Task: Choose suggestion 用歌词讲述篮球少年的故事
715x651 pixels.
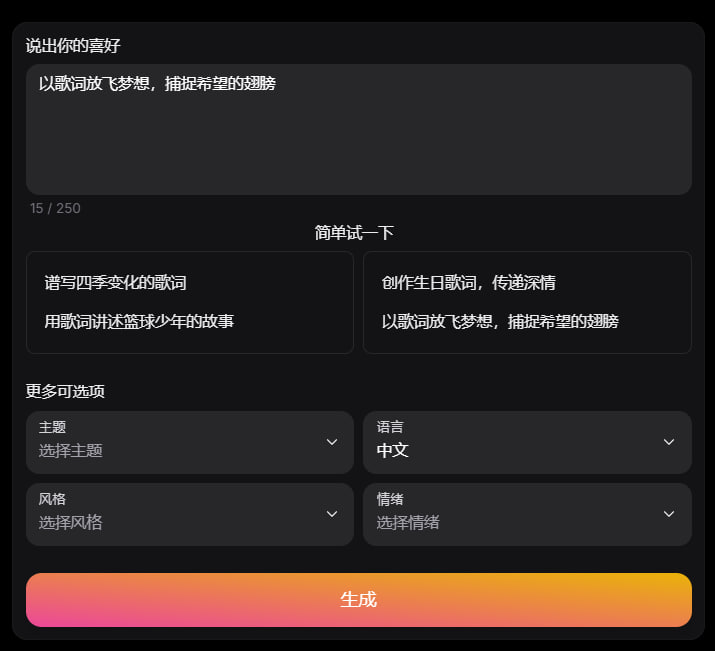Action: tap(139, 321)
